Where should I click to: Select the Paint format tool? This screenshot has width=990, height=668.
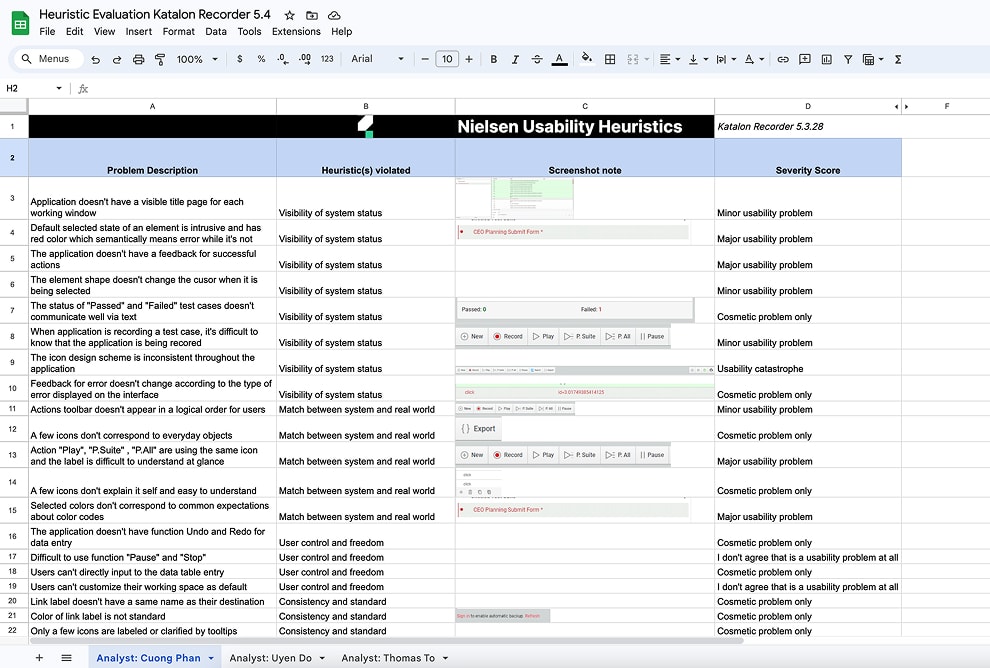click(160, 59)
